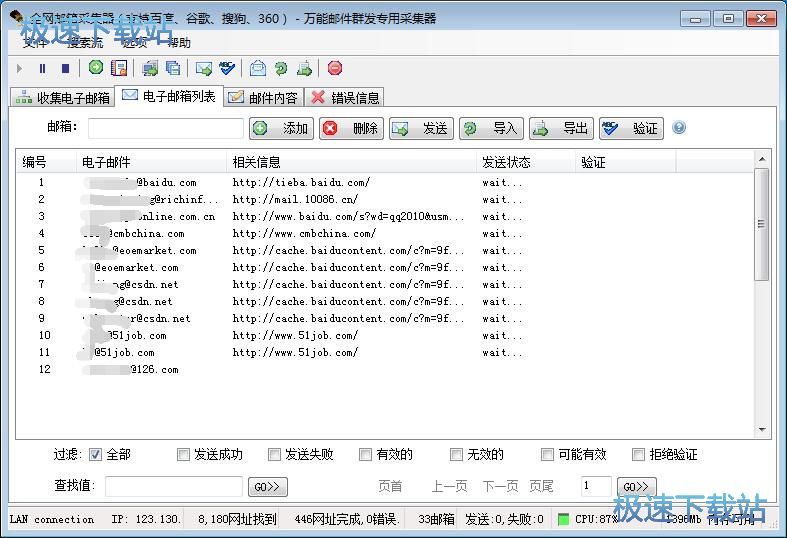Click the ABC checkmark verify toolbar icon
This screenshot has width=787, height=538.
(227, 68)
